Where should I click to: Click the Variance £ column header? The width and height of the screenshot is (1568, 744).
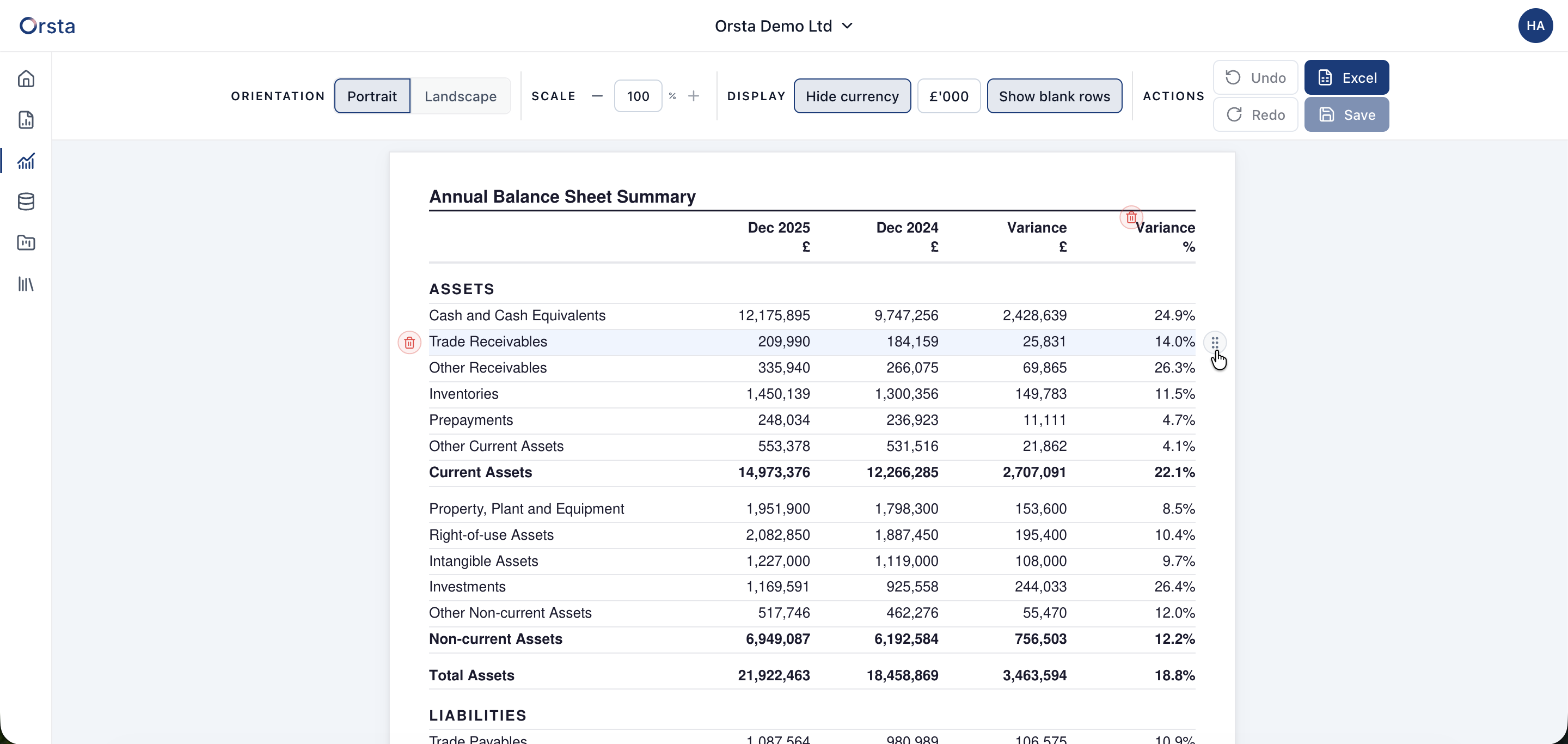pyautogui.click(x=1037, y=237)
